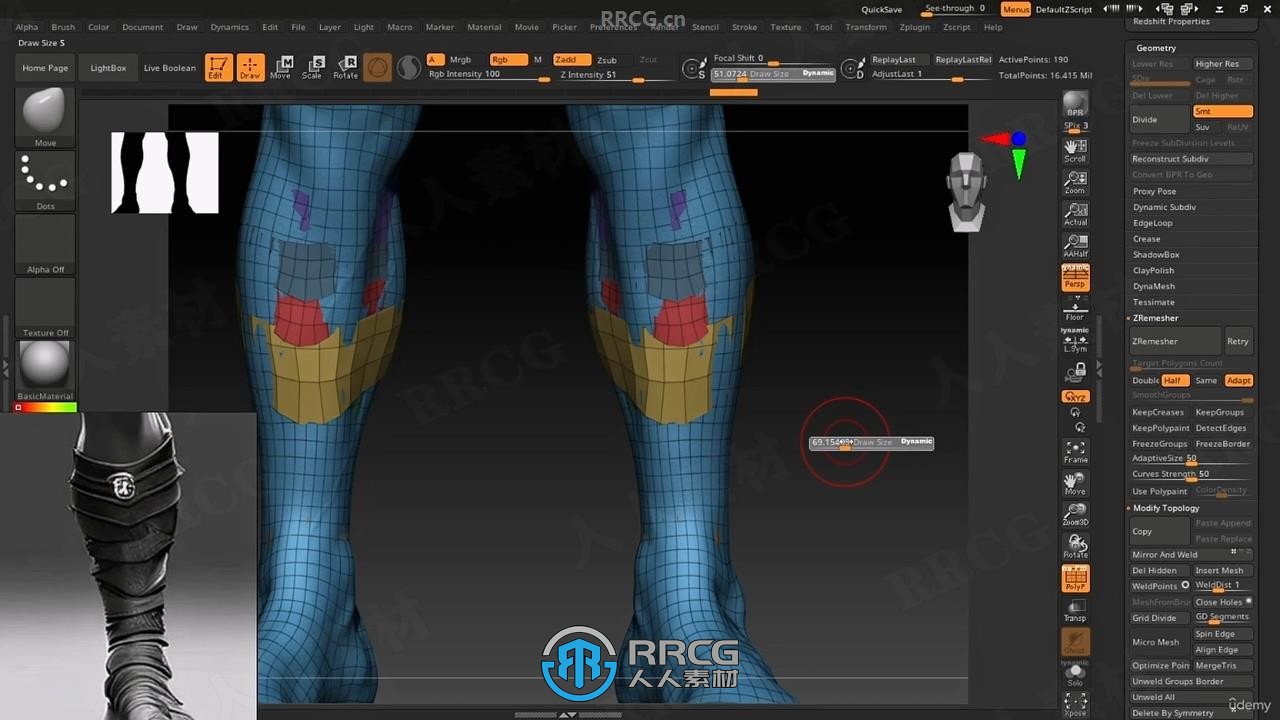
Task: Click the Zoom document icon
Action: (x=1075, y=182)
